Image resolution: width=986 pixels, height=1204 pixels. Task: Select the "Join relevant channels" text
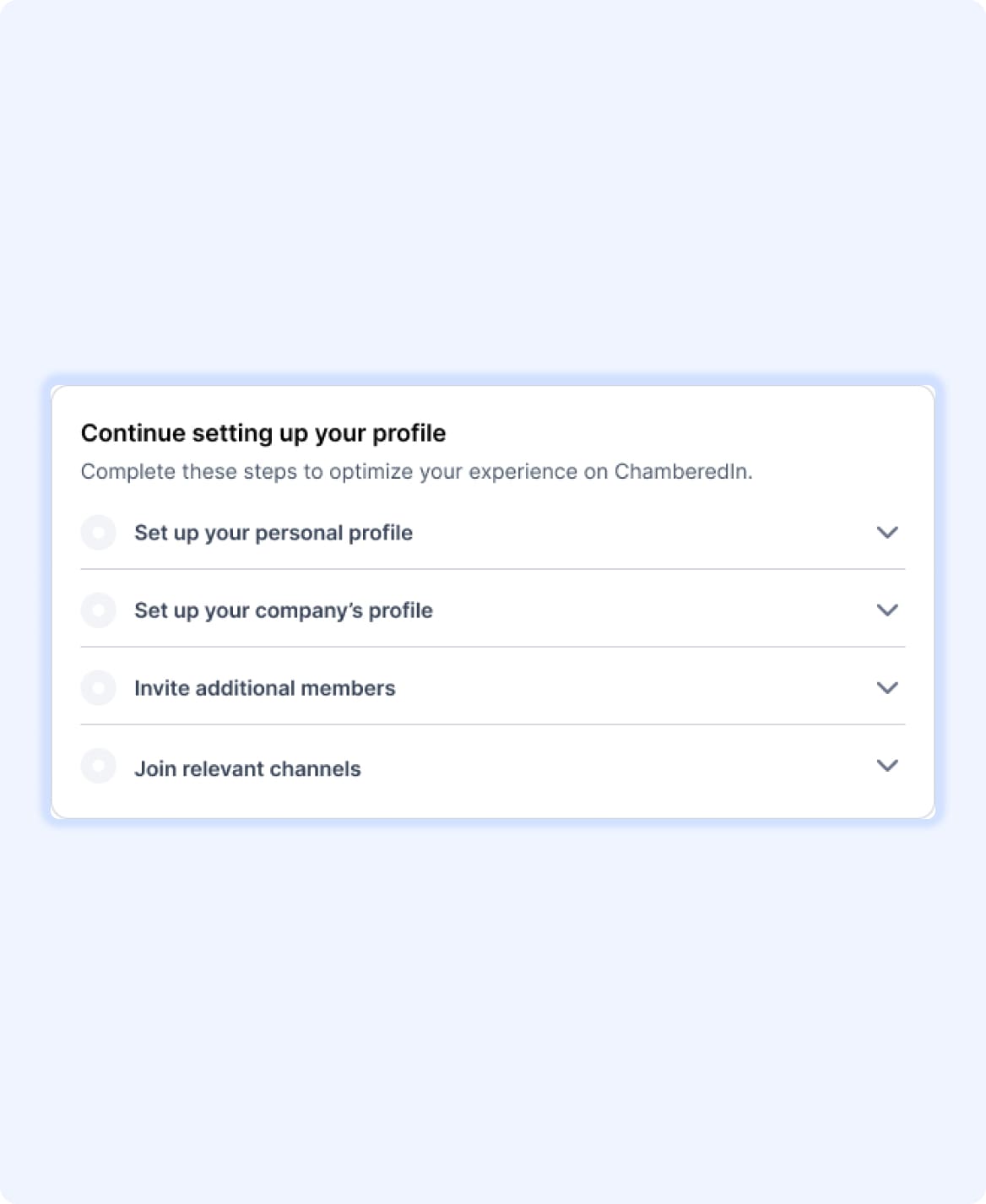pyautogui.click(x=247, y=767)
